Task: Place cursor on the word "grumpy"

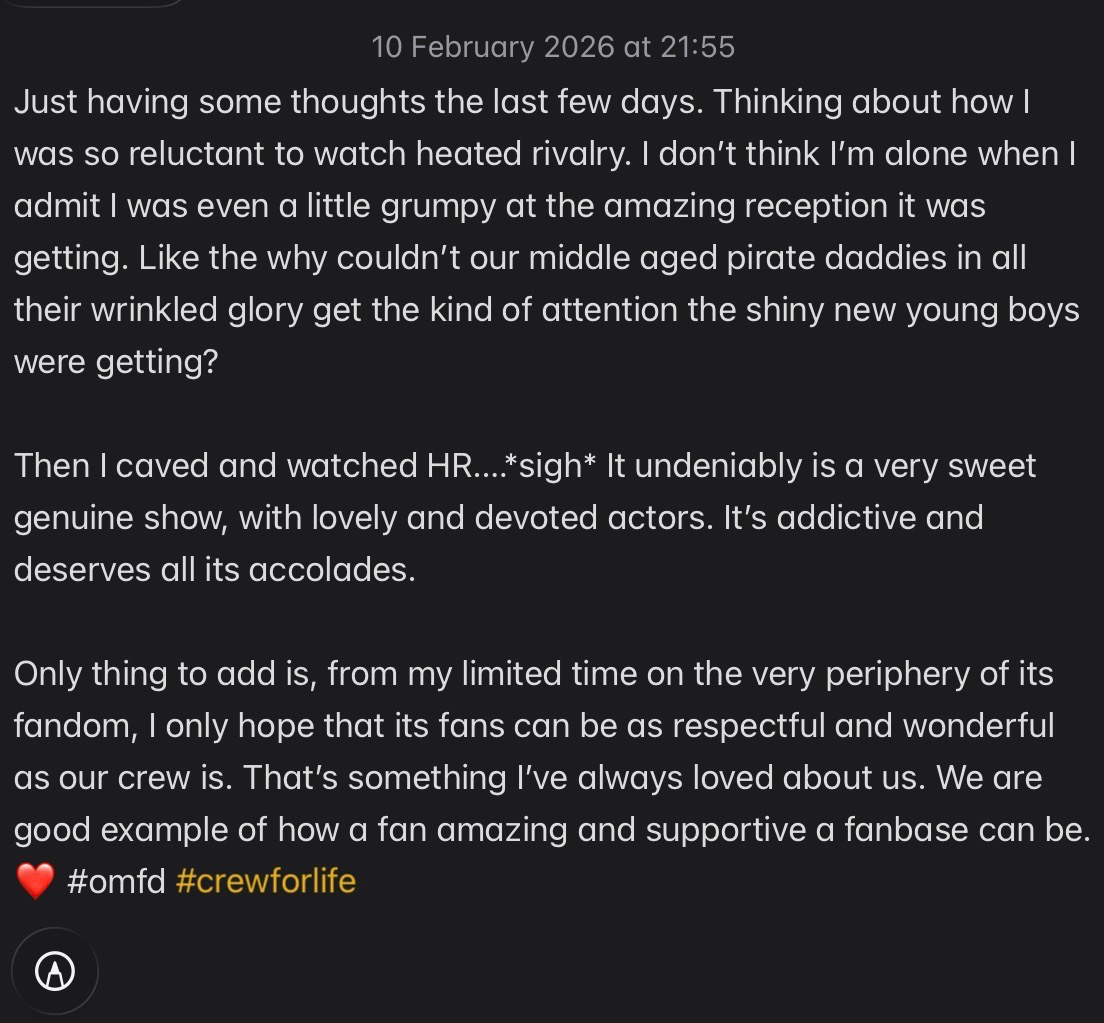Action: [x=434, y=206]
